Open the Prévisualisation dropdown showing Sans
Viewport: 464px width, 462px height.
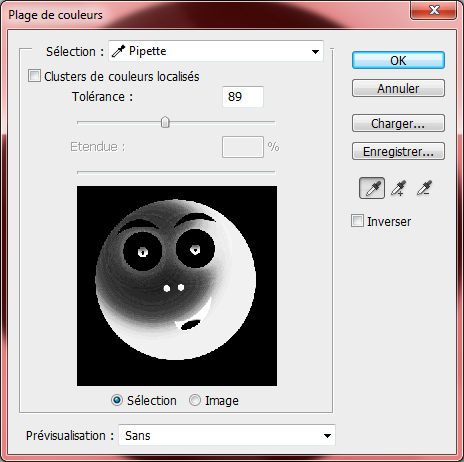click(x=227, y=435)
